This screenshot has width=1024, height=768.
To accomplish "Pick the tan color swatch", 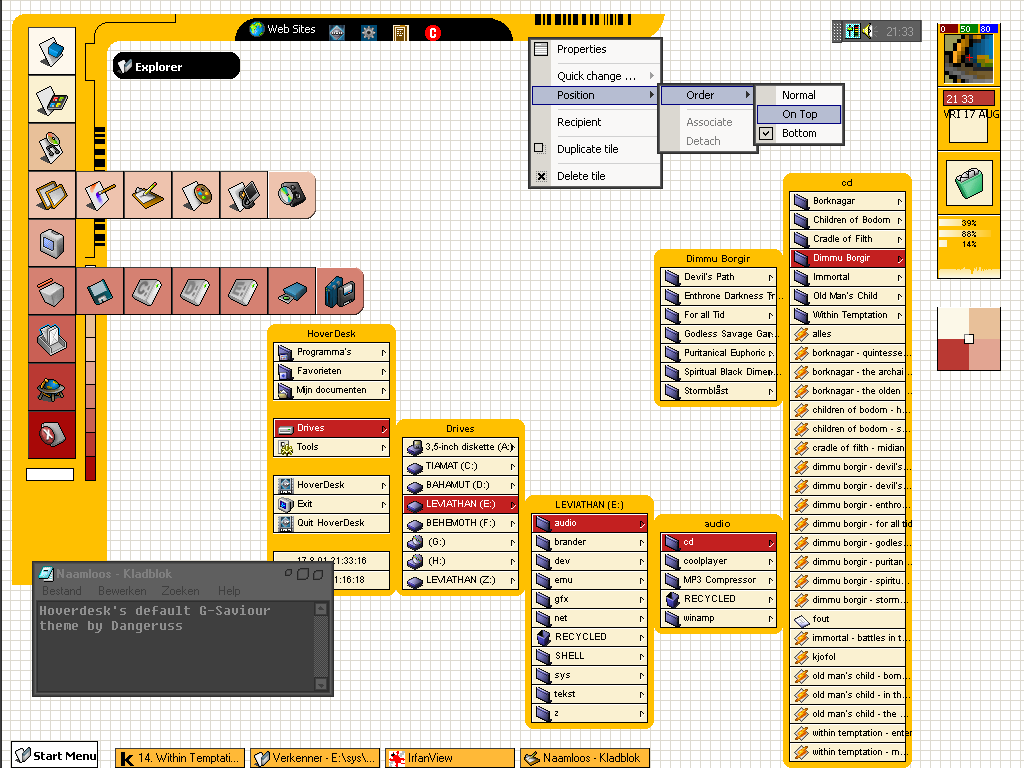I will point(985,324).
